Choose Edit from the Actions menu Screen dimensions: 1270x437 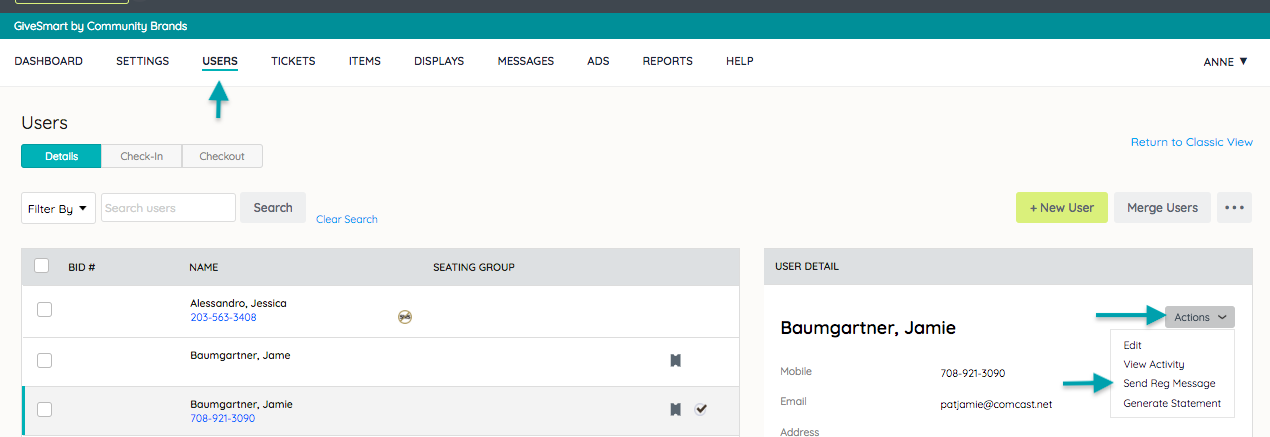(1132, 345)
